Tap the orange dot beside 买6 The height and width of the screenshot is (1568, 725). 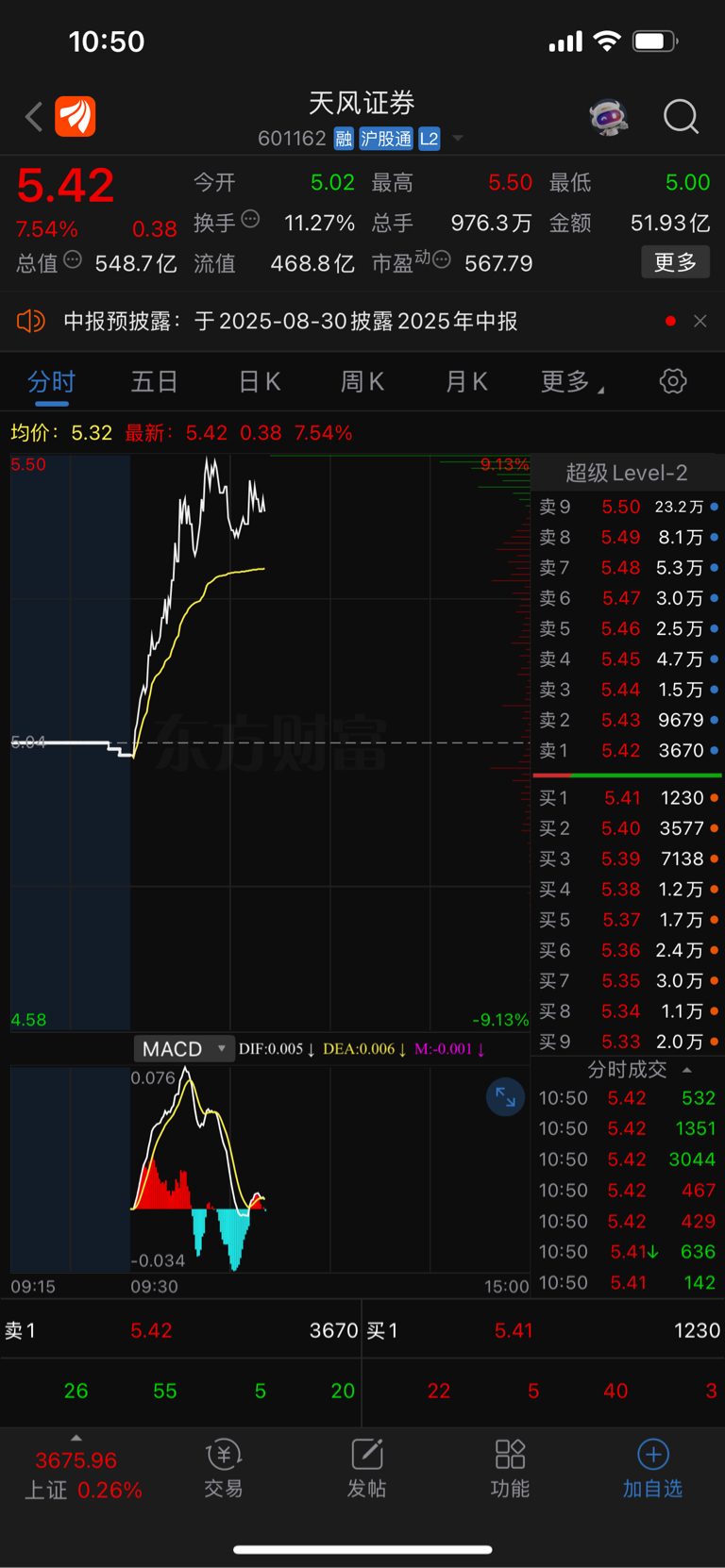pyautogui.click(x=715, y=950)
